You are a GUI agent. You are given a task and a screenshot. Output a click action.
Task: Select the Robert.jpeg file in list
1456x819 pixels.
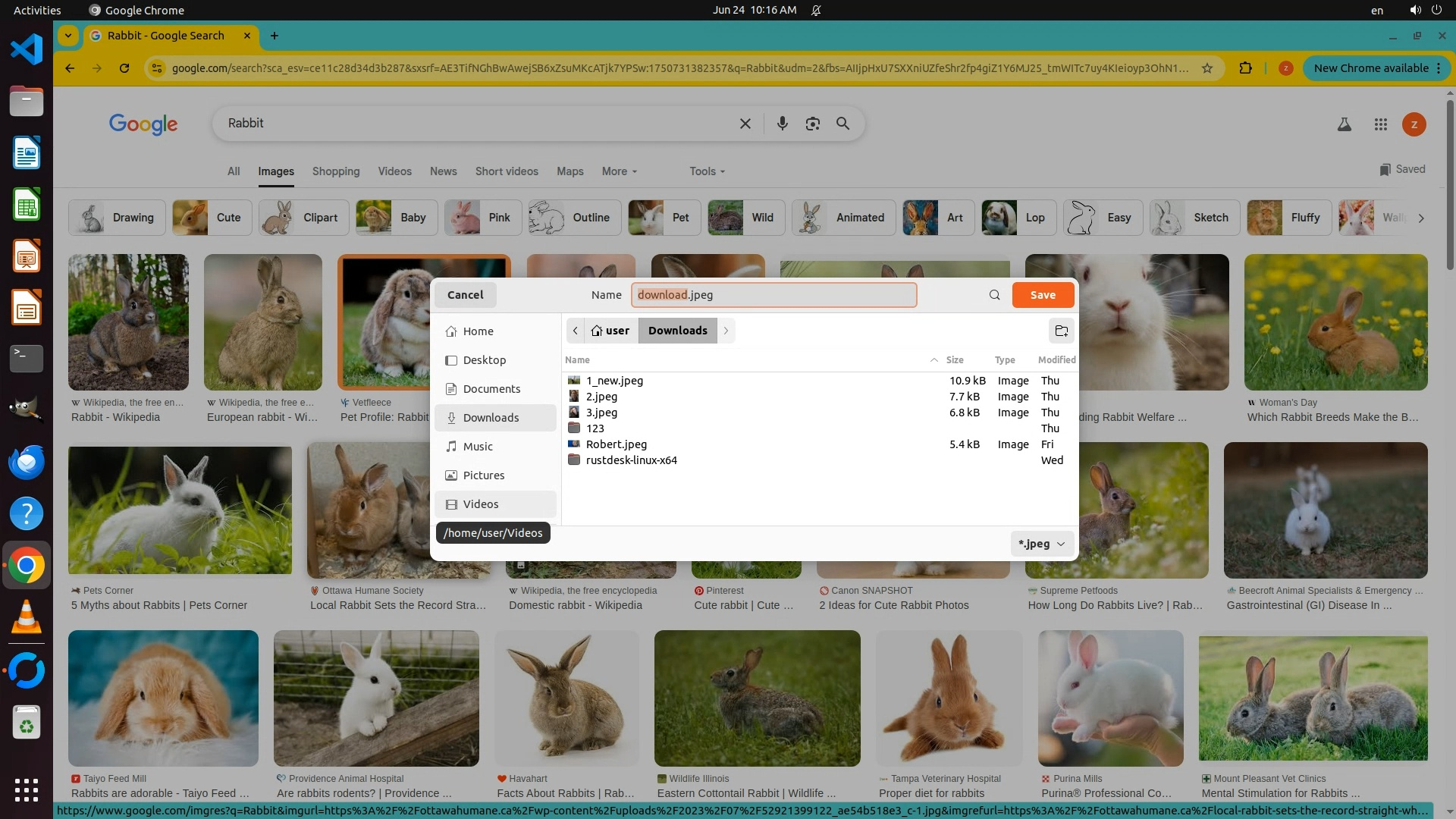(616, 444)
